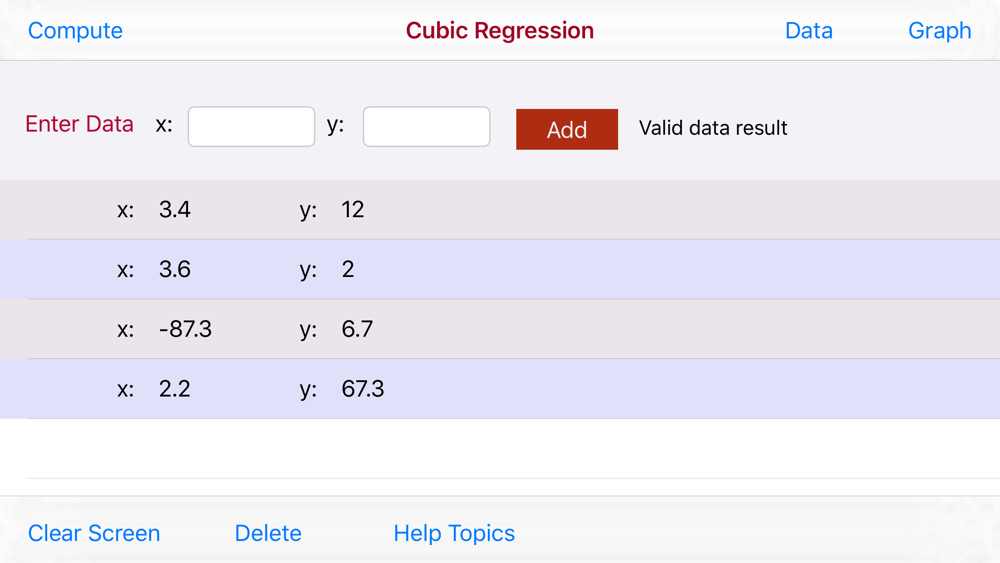Click the Delete button
This screenshot has height=563, width=1000.
pos(268,533)
